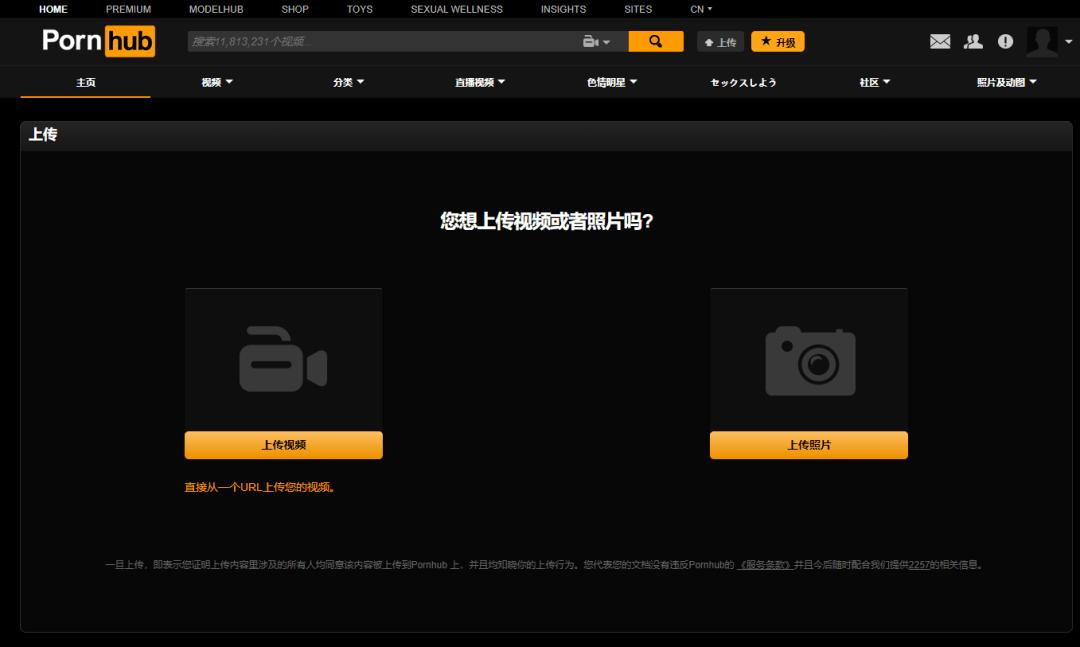
Task: Click the 上传视频 button
Action: pos(283,444)
